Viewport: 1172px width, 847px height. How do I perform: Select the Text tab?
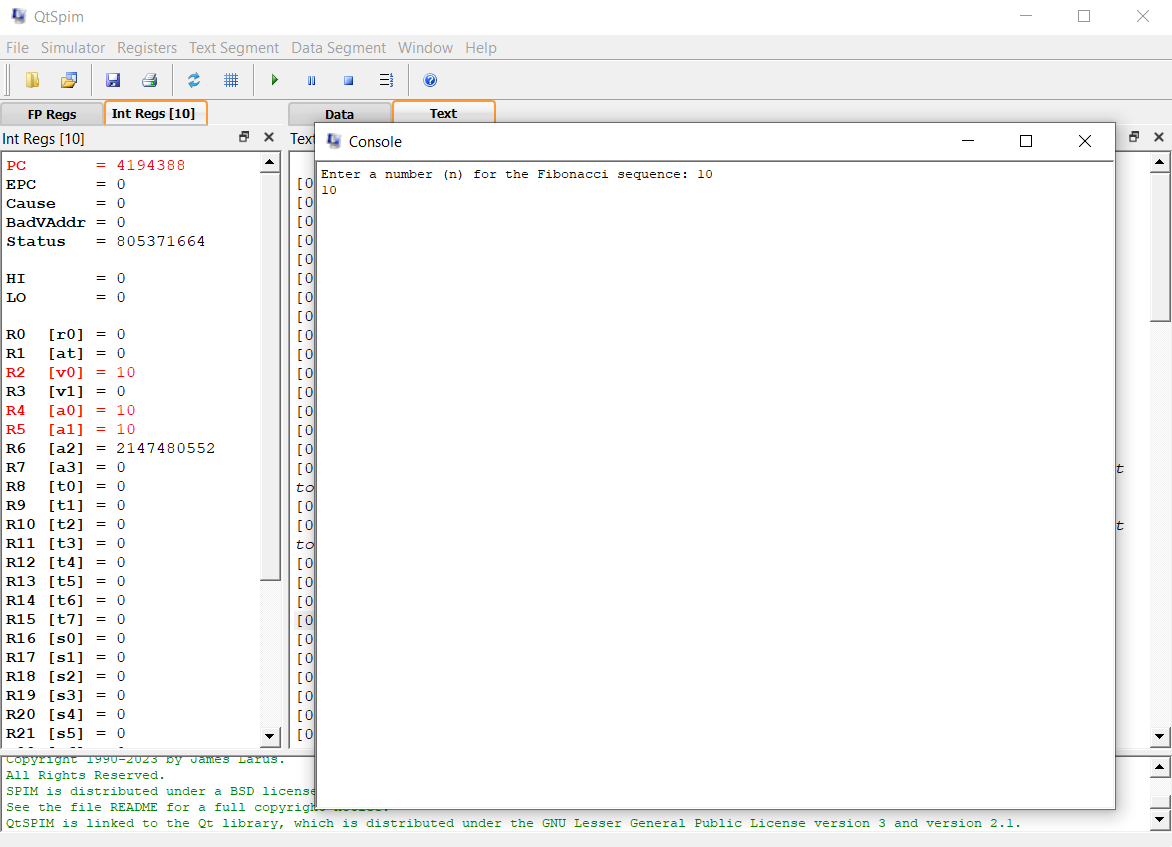(443, 113)
